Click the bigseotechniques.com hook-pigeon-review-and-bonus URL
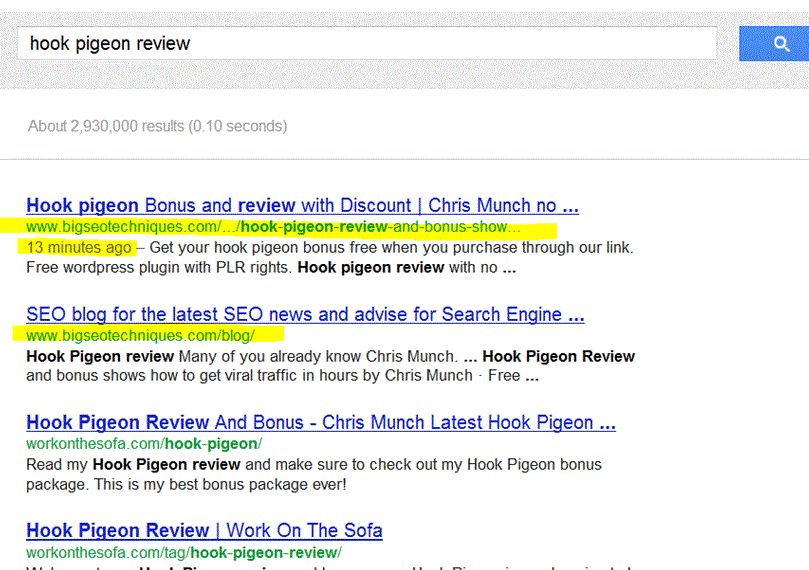809x570 pixels. (x=273, y=227)
